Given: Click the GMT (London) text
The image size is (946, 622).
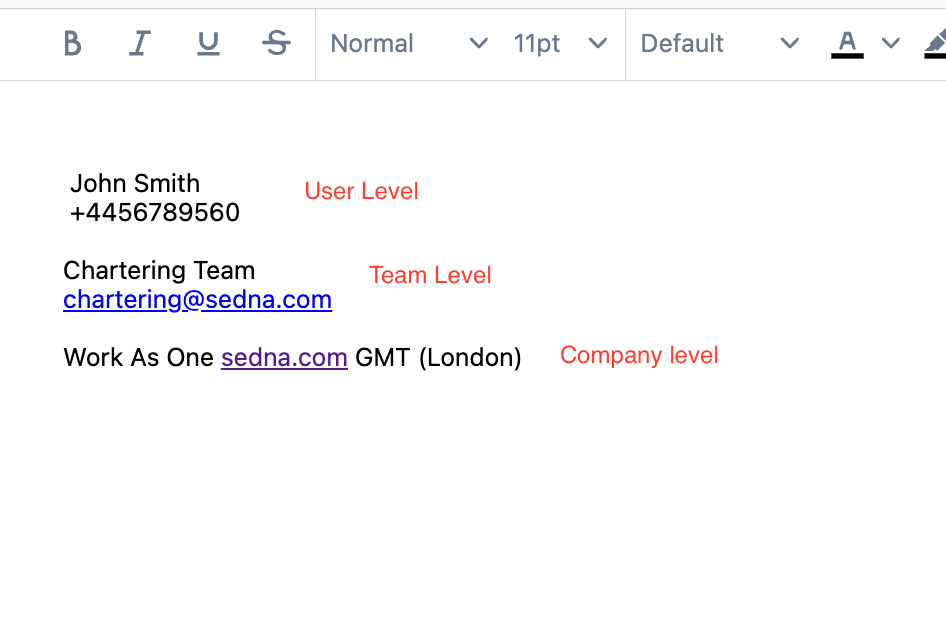Looking at the screenshot, I should 438,358.
